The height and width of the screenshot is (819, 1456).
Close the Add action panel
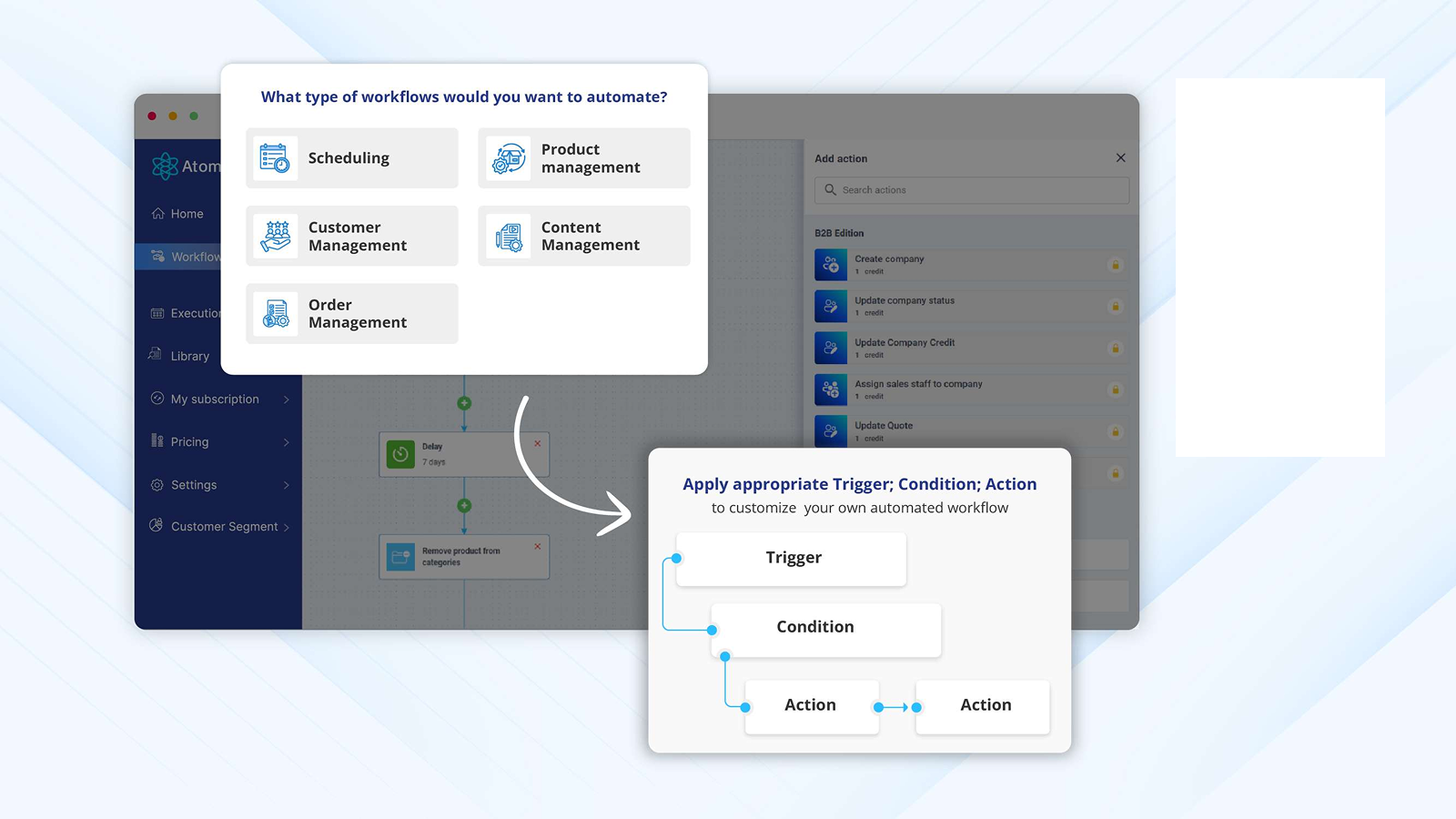[x=1120, y=158]
